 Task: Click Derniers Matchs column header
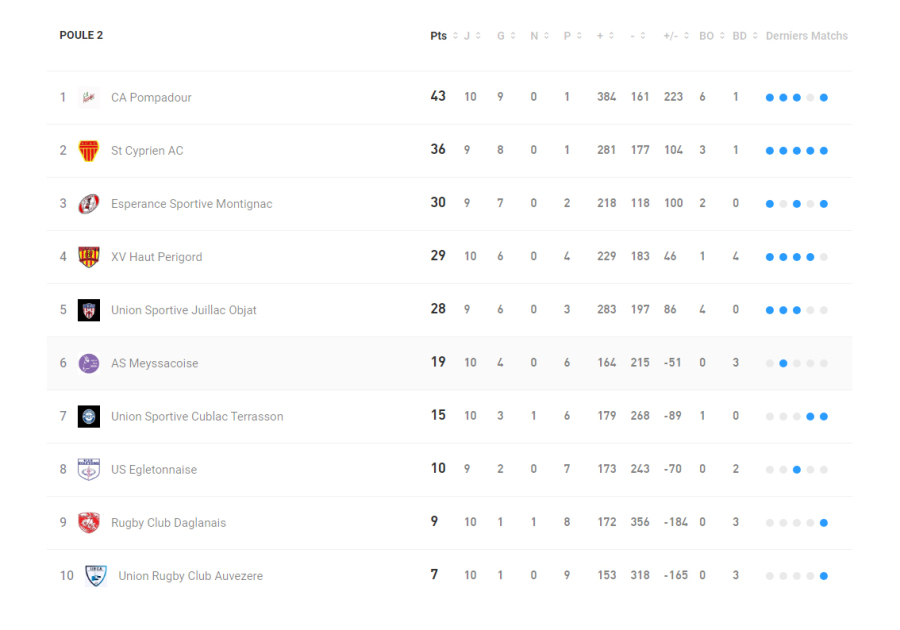click(806, 36)
